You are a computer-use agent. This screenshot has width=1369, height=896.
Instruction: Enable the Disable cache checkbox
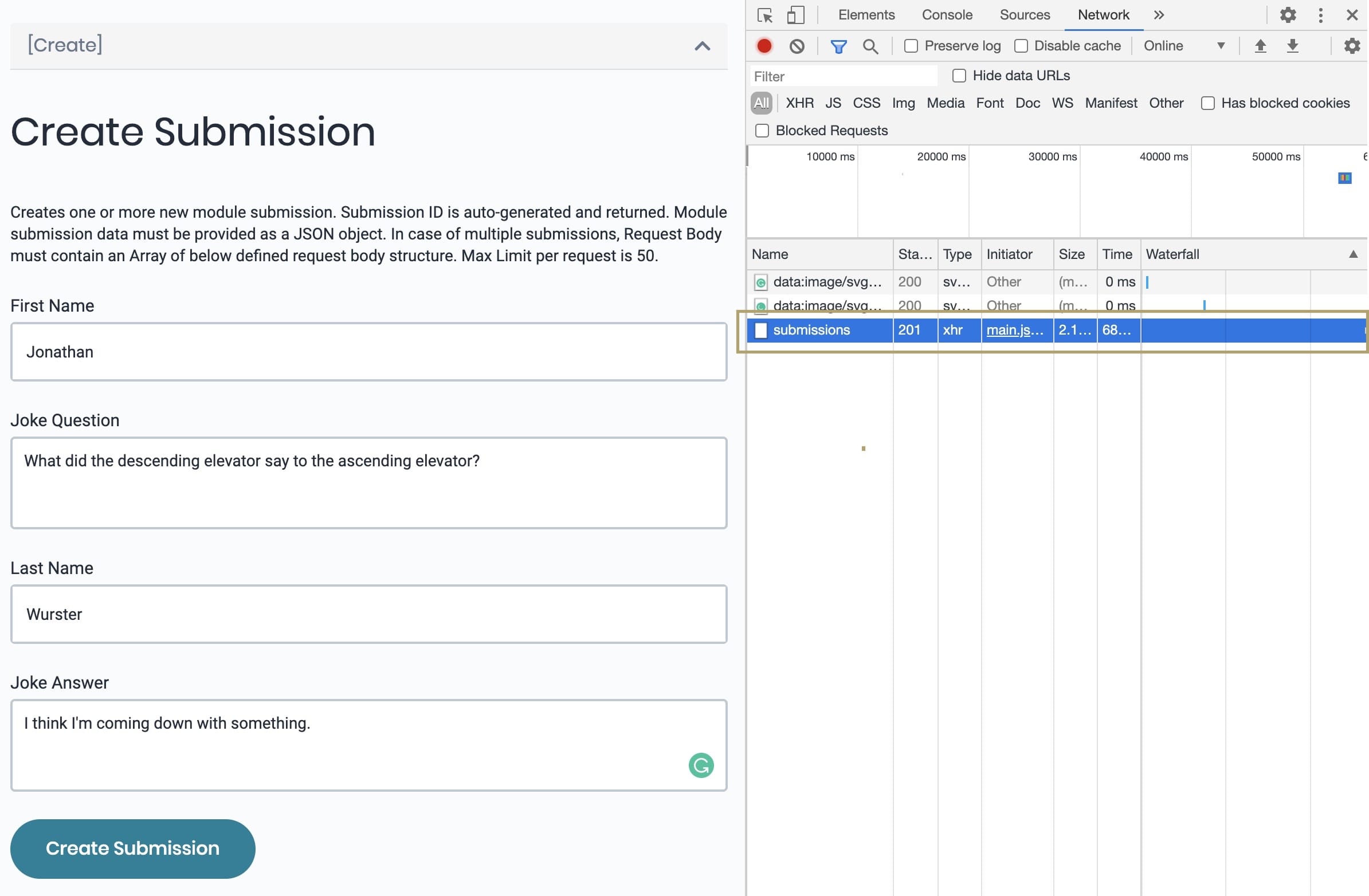tap(1021, 46)
